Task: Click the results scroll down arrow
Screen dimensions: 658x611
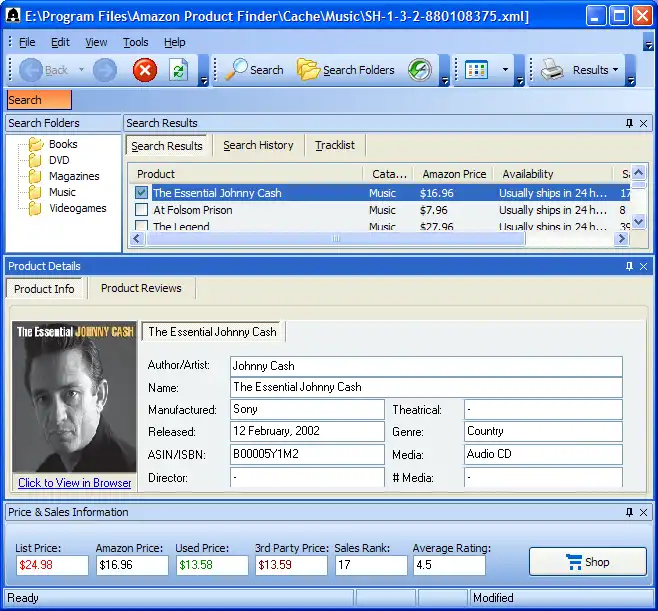Action: click(x=639, y=221)
